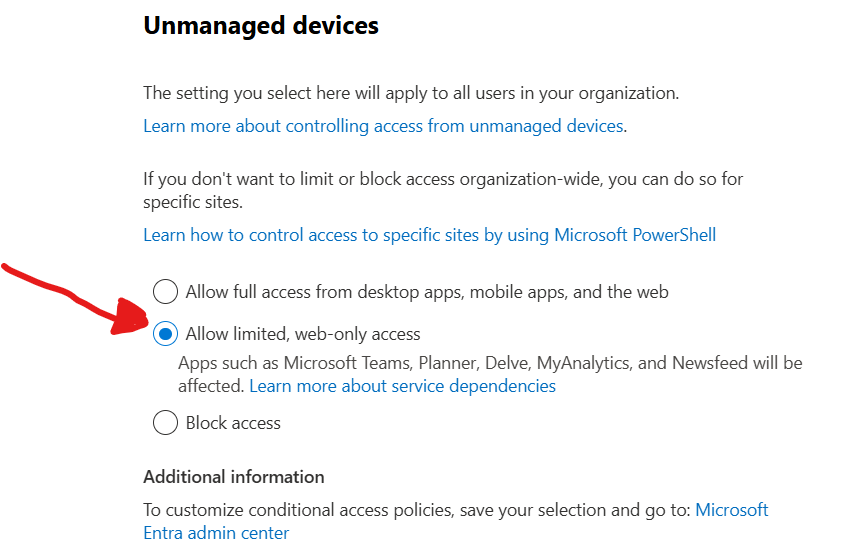
Task: Click the "Additional information" heading
Action: click(234, 477)
